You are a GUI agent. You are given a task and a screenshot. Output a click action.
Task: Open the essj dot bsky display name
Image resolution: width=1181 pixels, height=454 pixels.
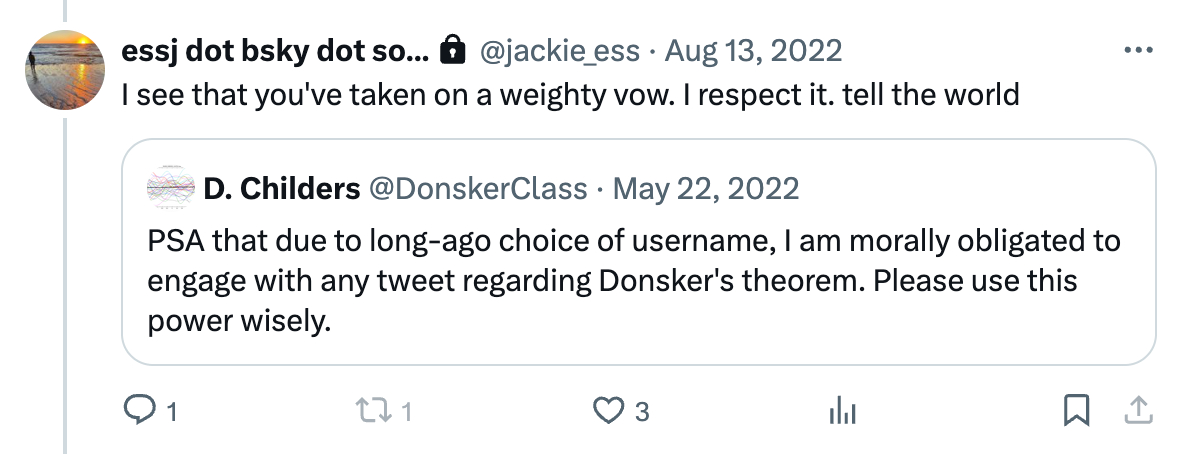(275, 50)
